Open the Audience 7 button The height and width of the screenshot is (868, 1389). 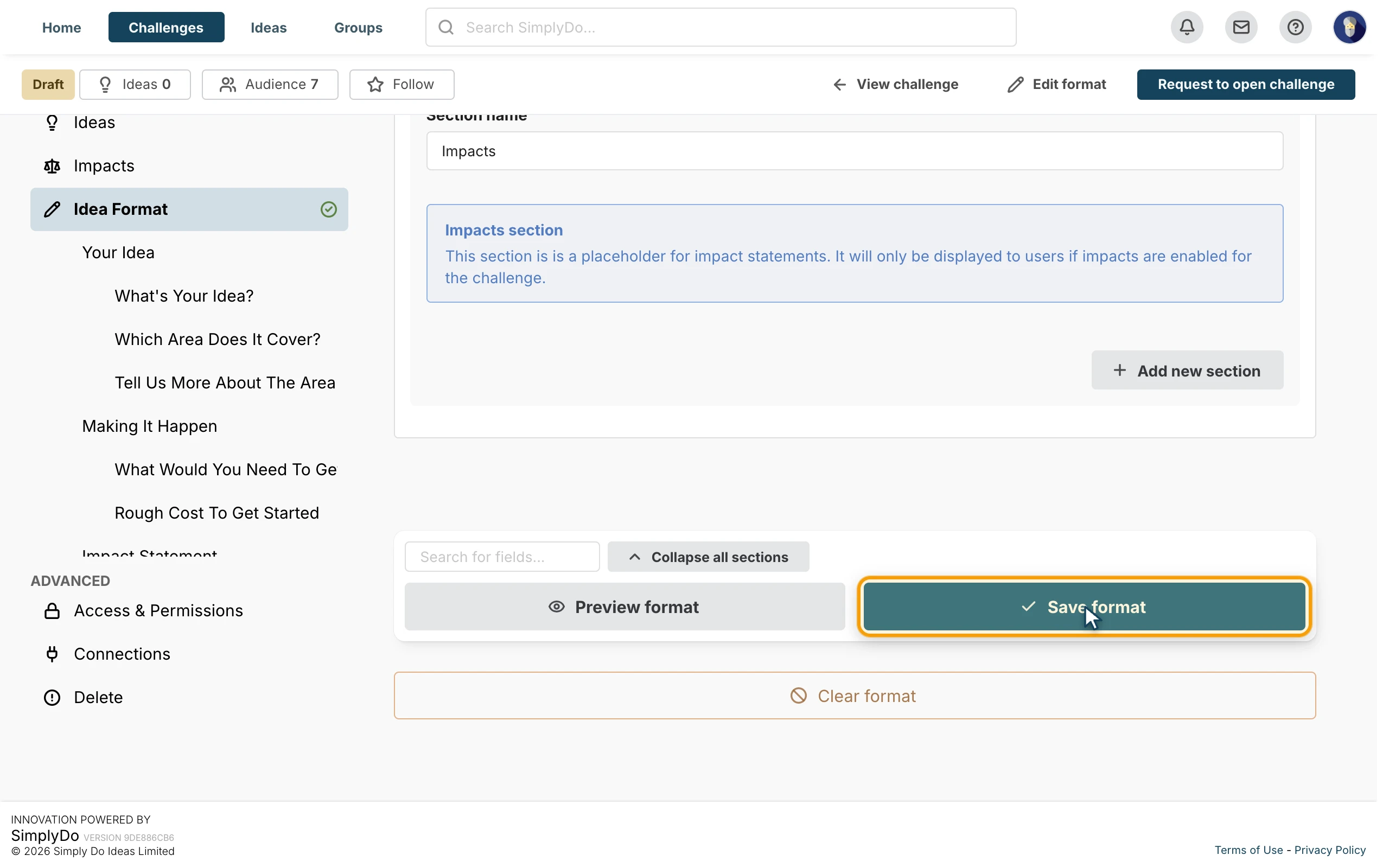click(270, 85)
